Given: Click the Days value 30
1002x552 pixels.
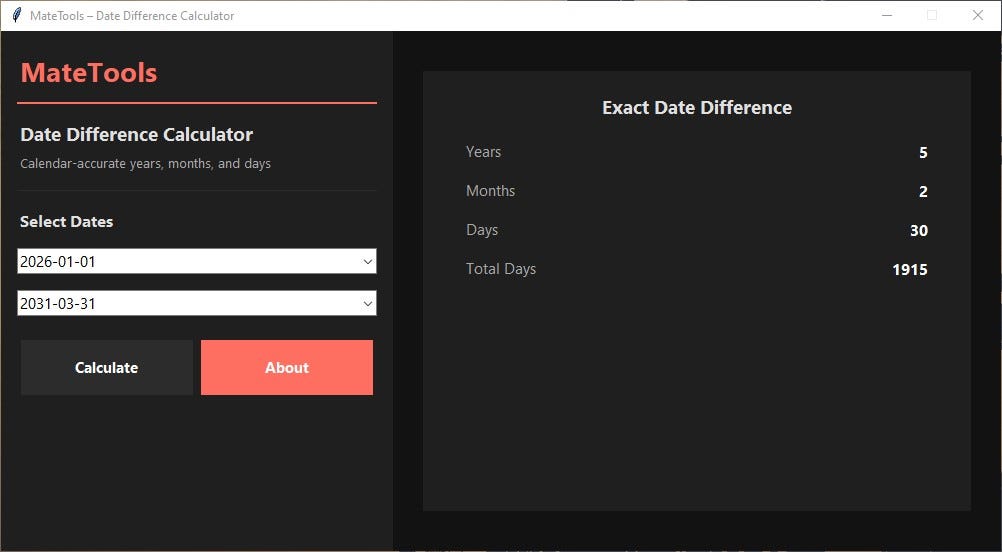Looking at the screenshot, I should click(x=919, y=231).
